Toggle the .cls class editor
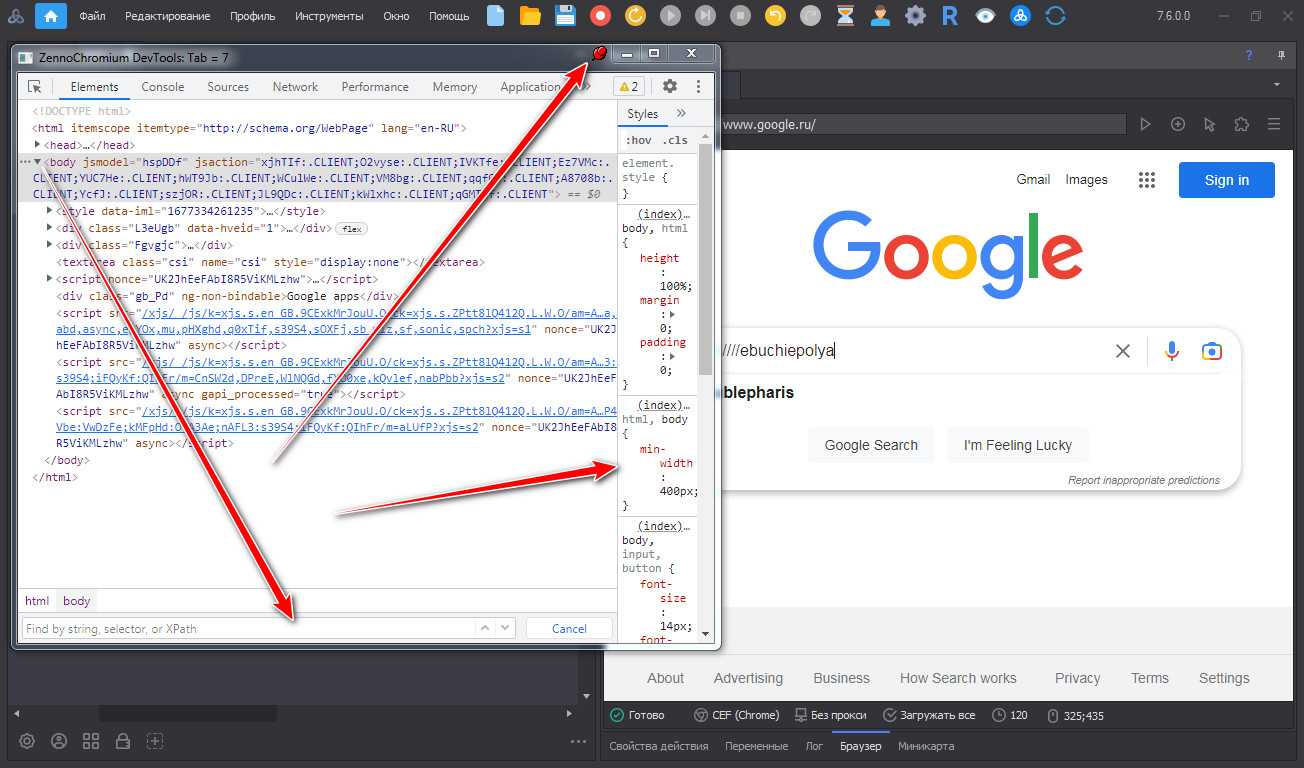 coord(676,141)
